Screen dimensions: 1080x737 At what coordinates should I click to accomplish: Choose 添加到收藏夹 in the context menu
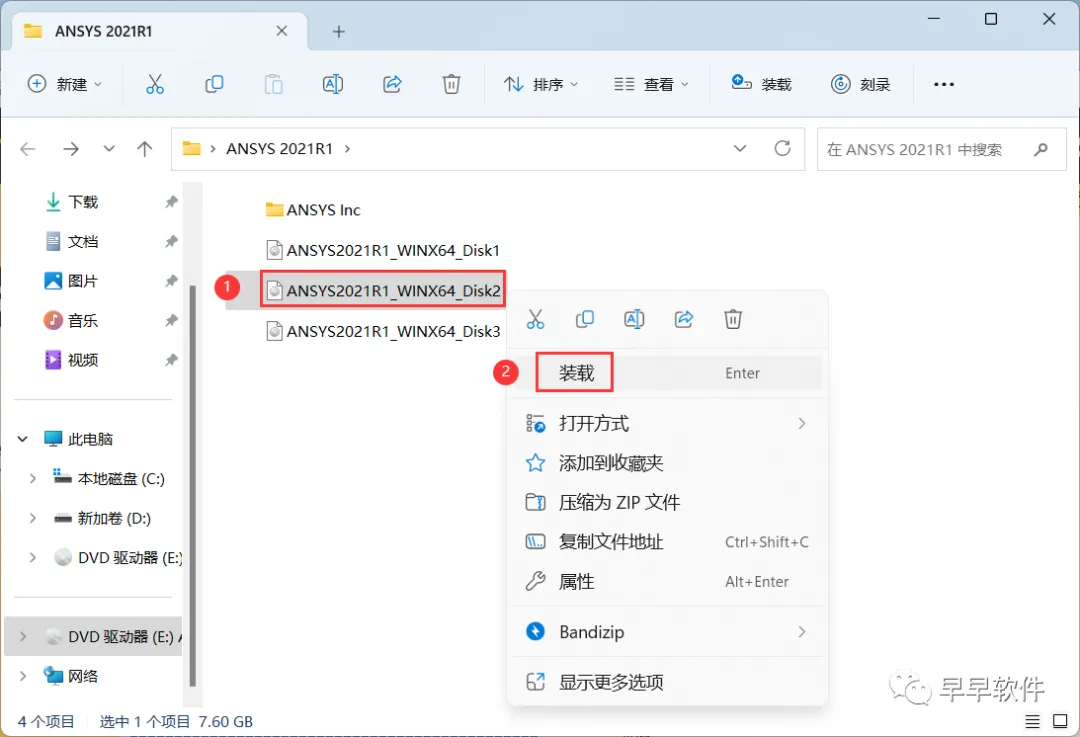[x=667, y=463]
